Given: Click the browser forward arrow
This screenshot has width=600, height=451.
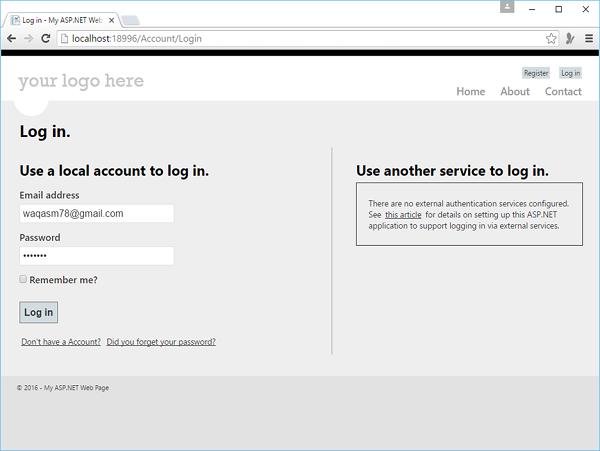Looking at the screenshot, I should (x=30, y=38).
